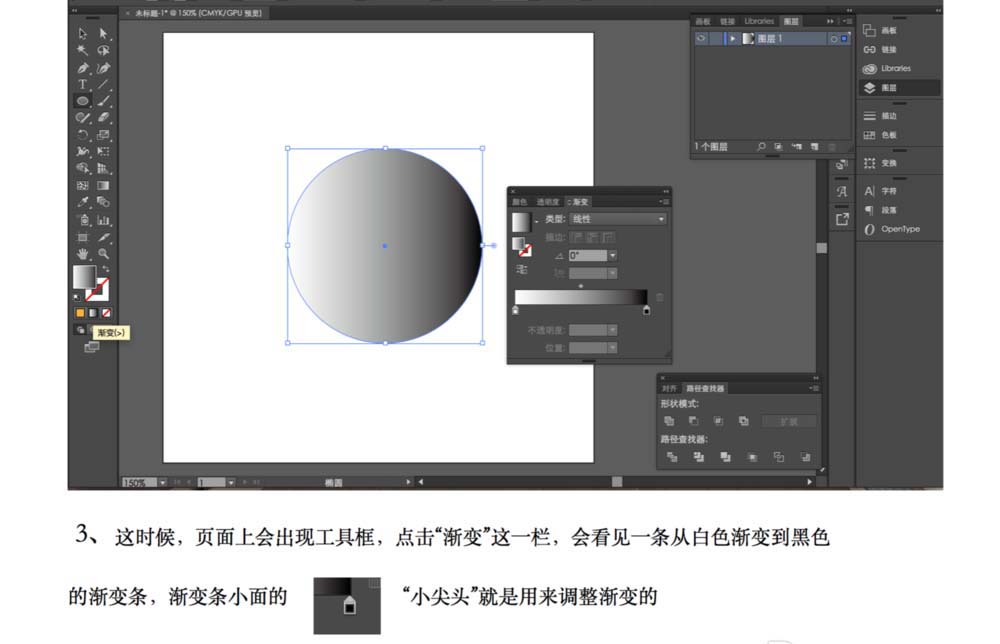Screen dimensions: 1000x644
Task: Click the 图层 1 target circle
Action: click(x=834, y=39)
